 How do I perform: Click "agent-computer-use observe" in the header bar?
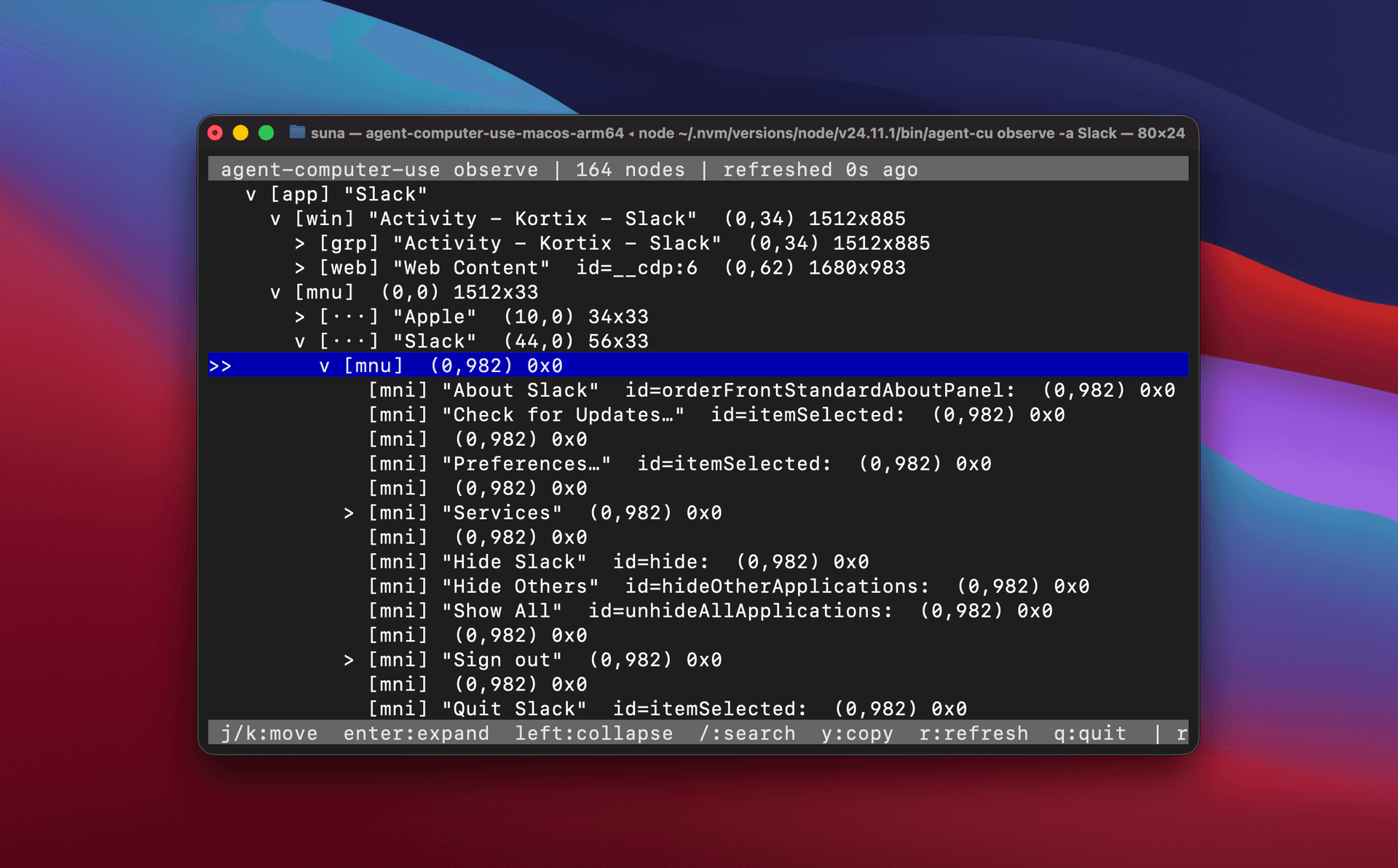(x=379, y=170)
